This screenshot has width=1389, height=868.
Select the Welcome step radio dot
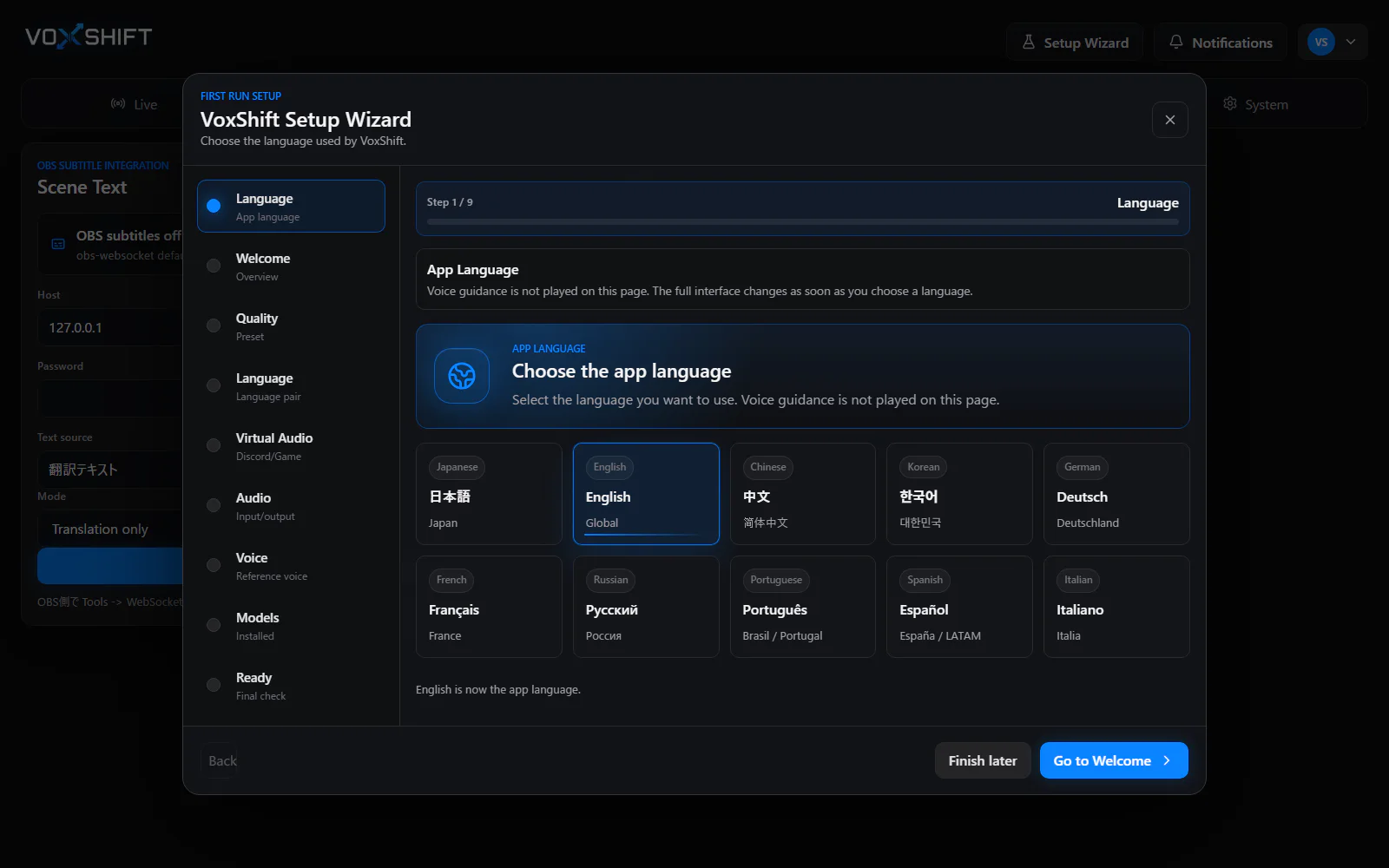214,266
